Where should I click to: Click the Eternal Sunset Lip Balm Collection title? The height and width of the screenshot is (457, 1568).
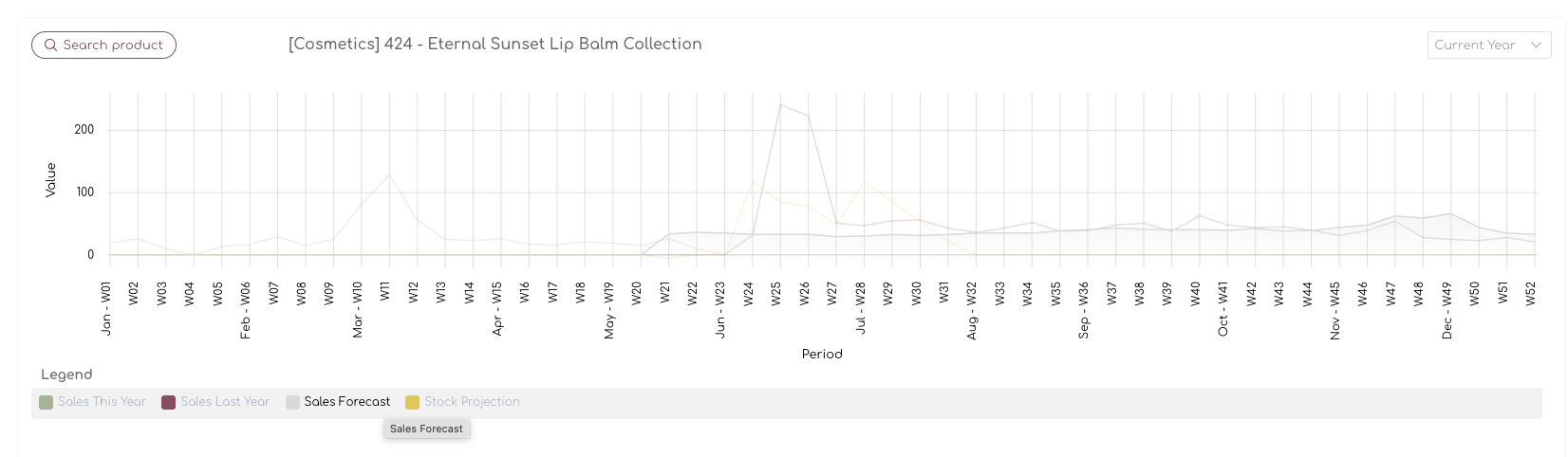click(495, 45)
